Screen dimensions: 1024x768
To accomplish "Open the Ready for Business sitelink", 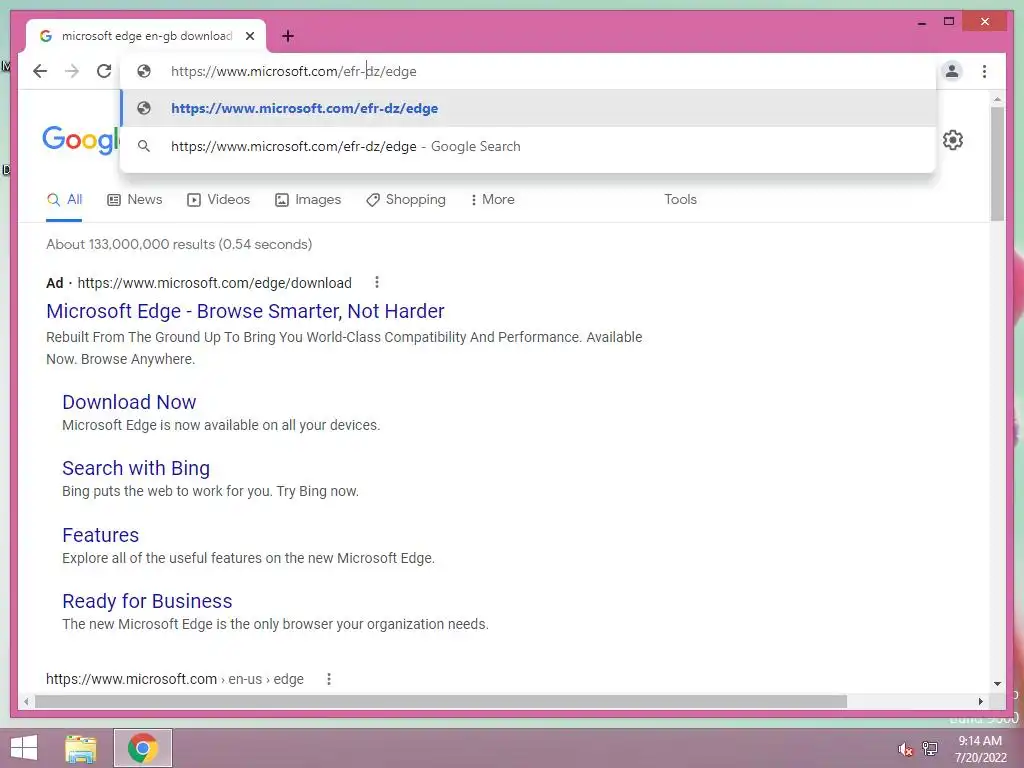I will [x=147, y=601].
